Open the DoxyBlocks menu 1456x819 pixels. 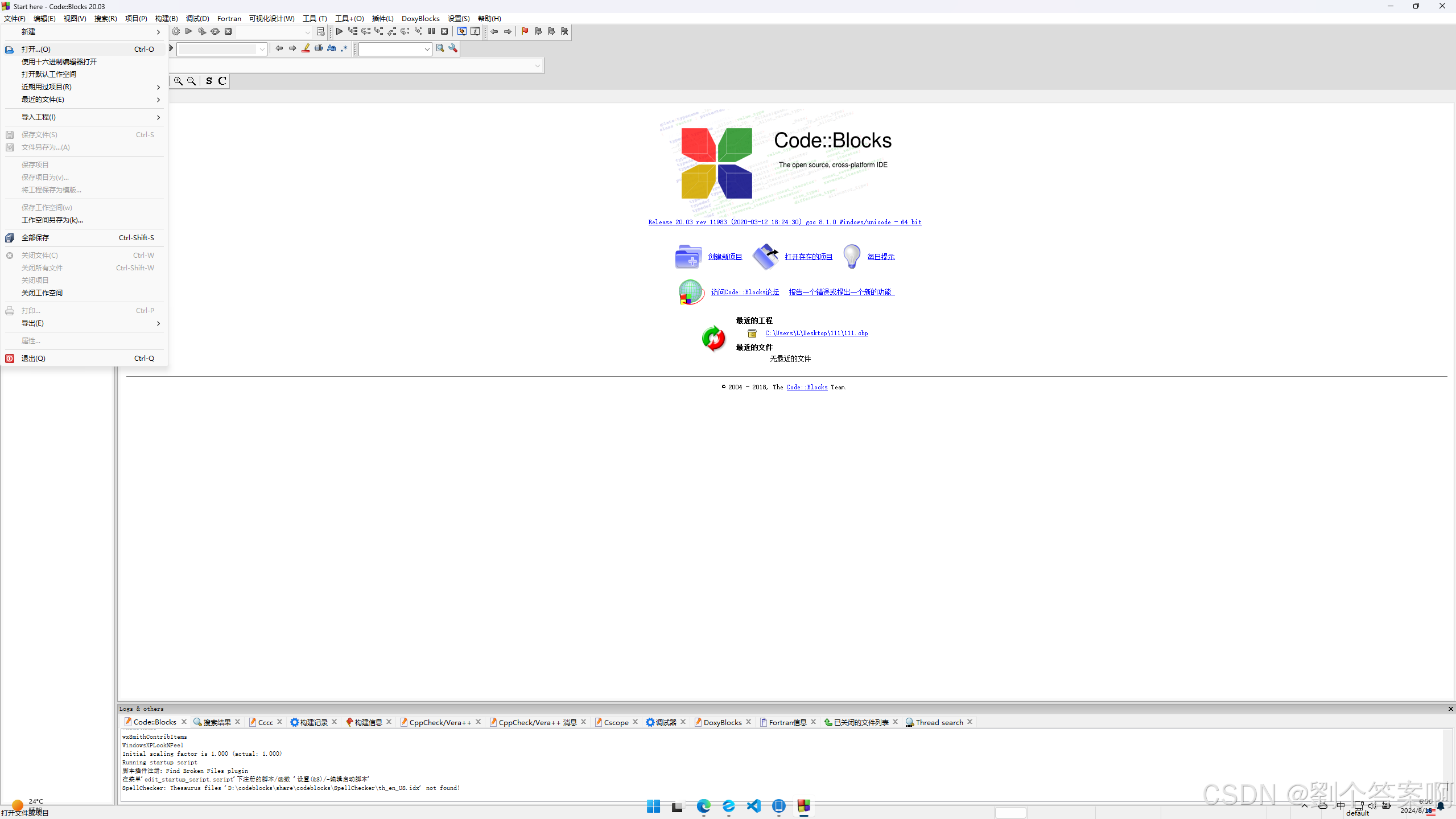click(420, 18)
